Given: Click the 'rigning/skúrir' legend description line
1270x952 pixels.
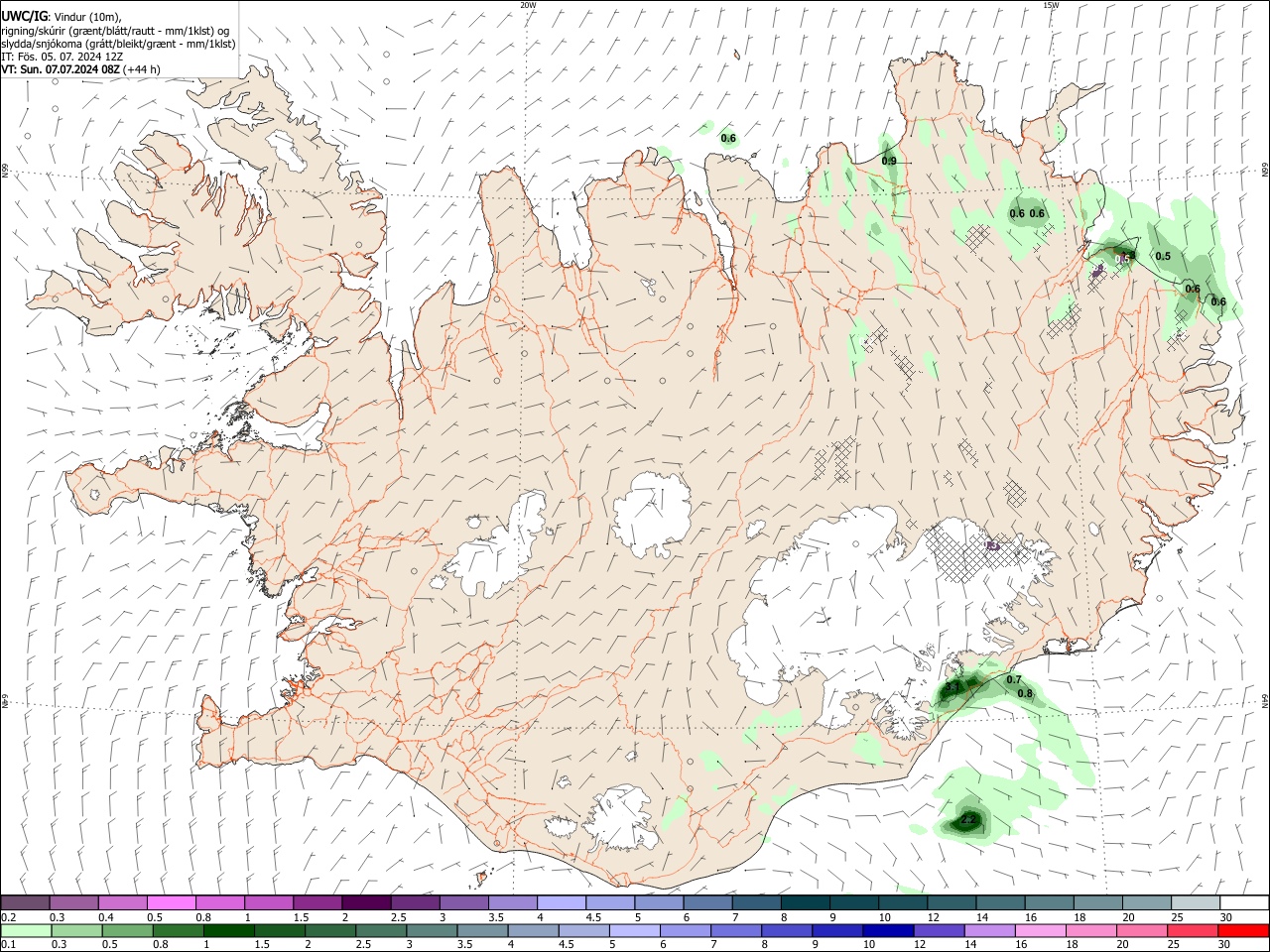Looking at the screenshot, I should point(115,30).
